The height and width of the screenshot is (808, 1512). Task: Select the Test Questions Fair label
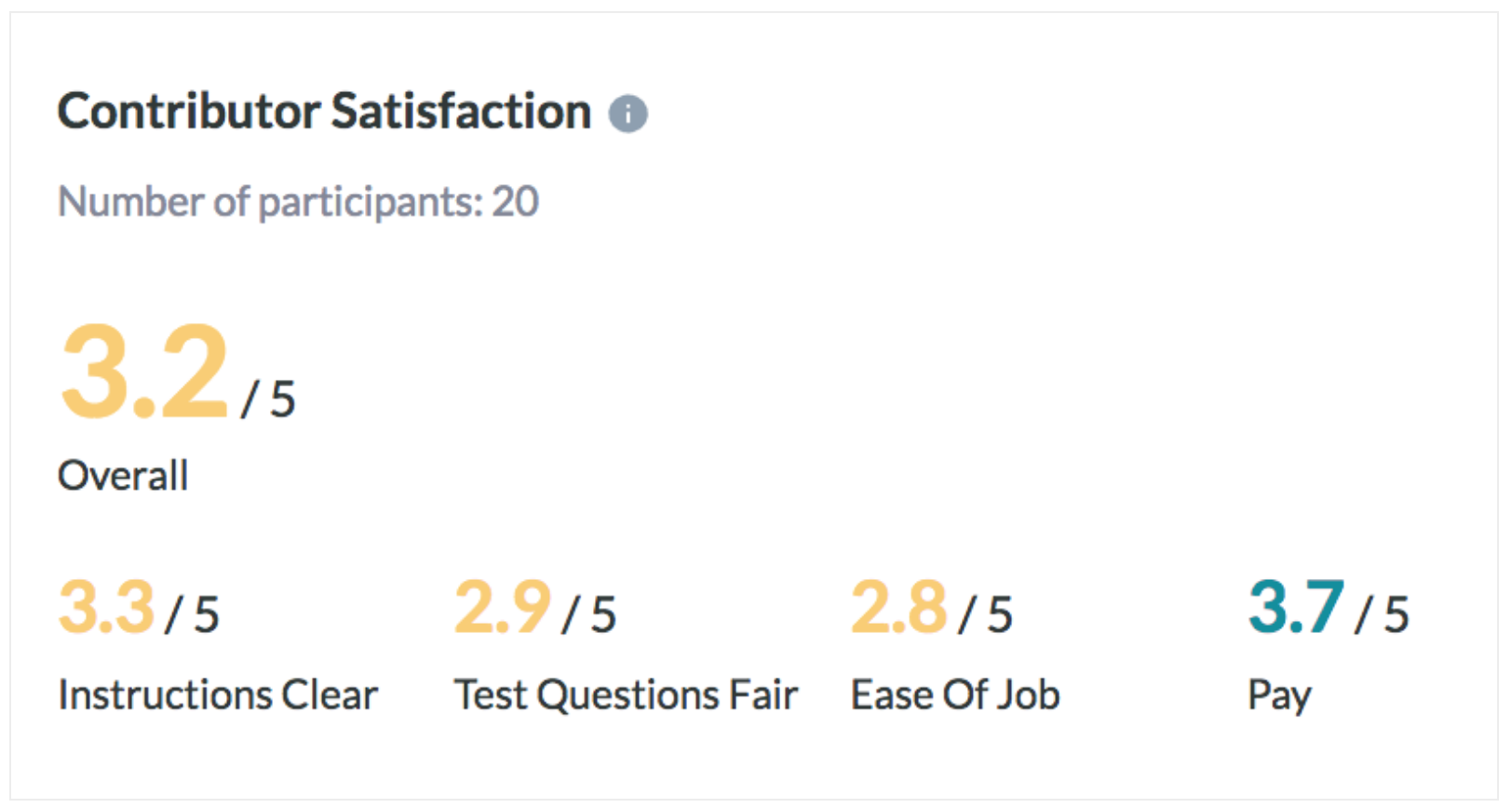[626, 695]
